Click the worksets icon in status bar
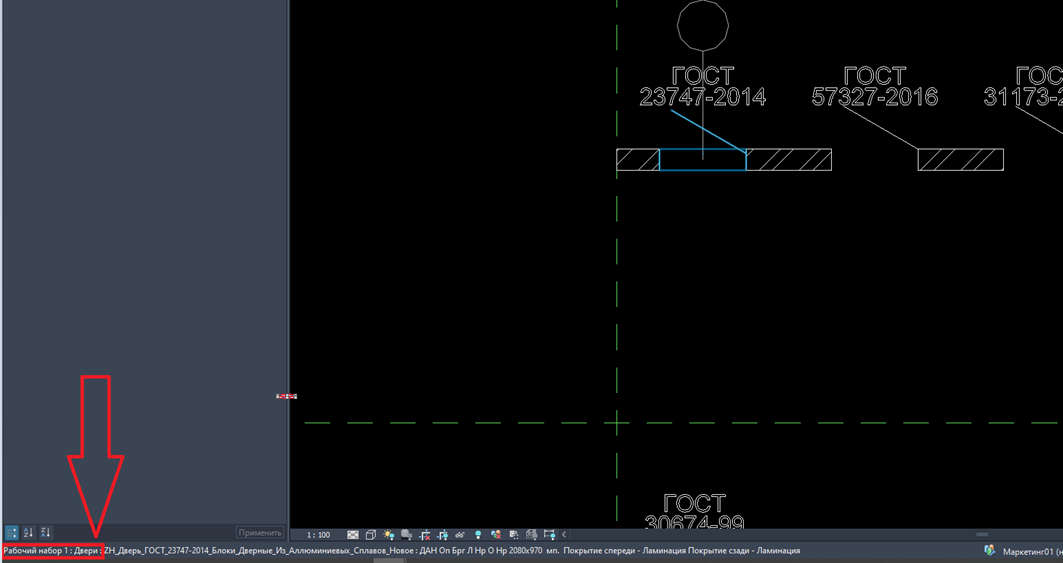This screenshot has width=1063, height=563. click(990, 551)
